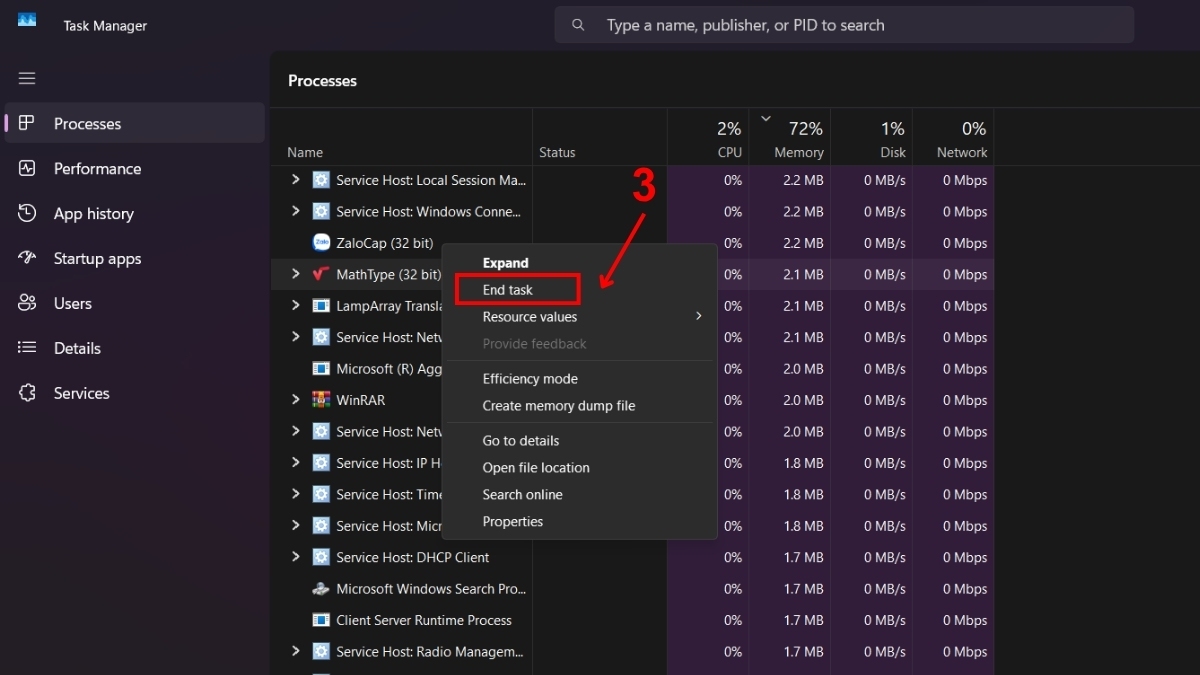The image size is (1200, 675).
Task: Expand the LampArray Translator process
Action: click(295, 306)
